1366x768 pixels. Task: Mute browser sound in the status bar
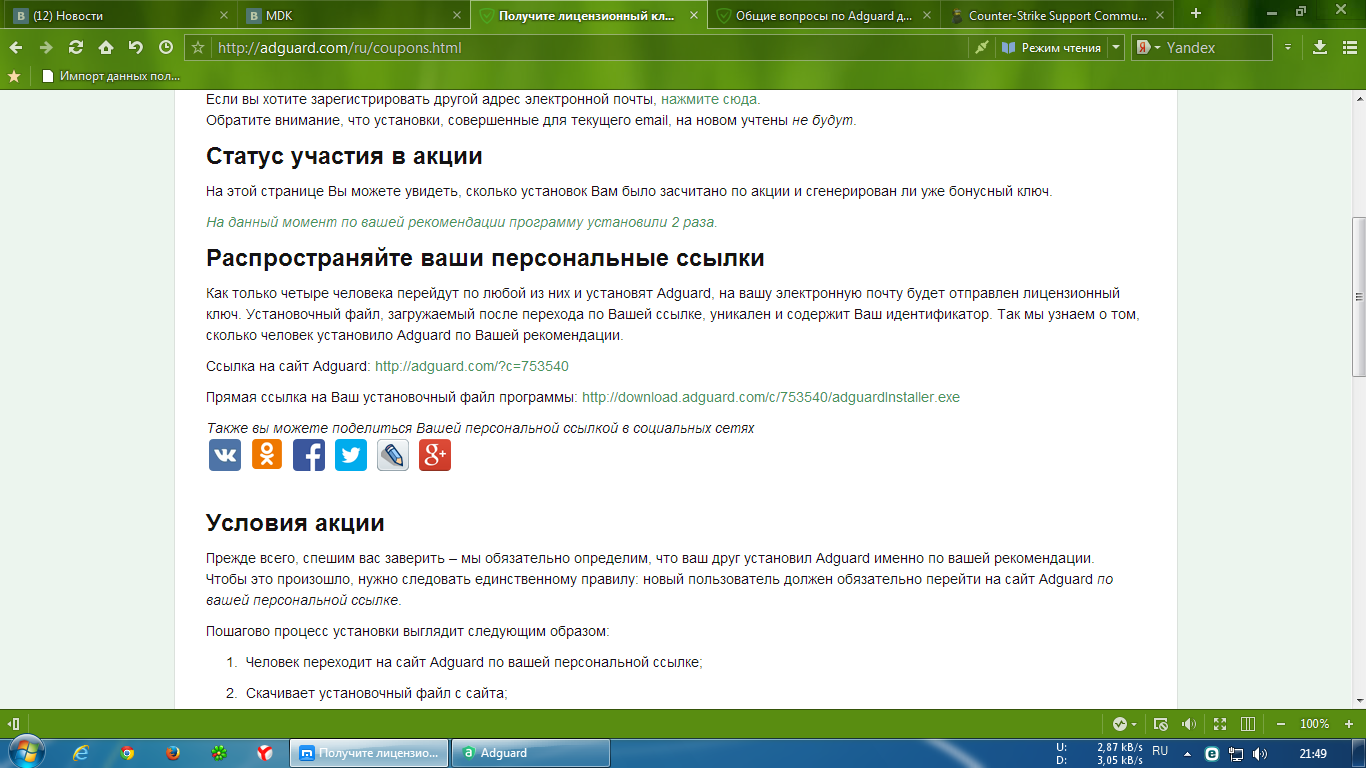[1190, 723]
